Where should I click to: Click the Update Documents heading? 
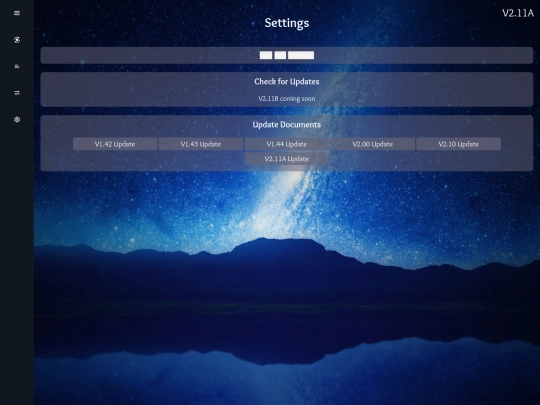(x=287, y=125)
